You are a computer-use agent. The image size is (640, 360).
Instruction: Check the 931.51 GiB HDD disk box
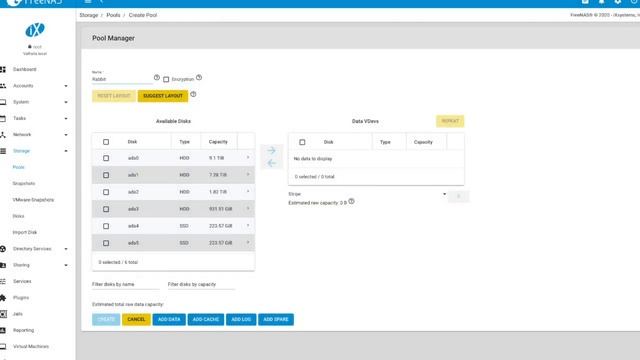[106, 209]
